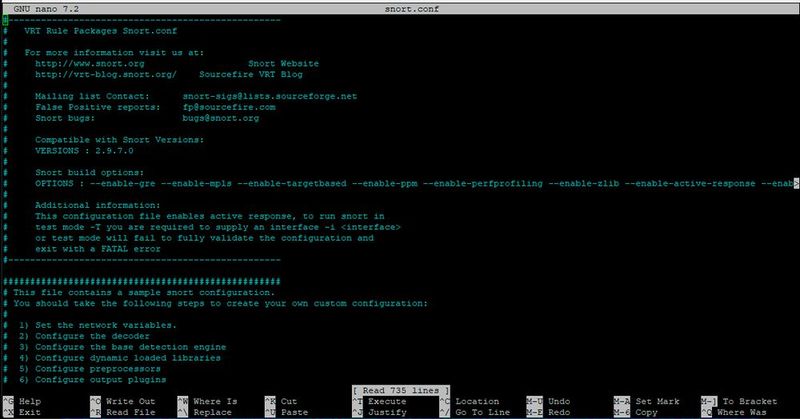Click the fp@sourcefire.com email text
The height and width of the screenshot is (419, 800).
pyautogui.click(x=229, y=107)
